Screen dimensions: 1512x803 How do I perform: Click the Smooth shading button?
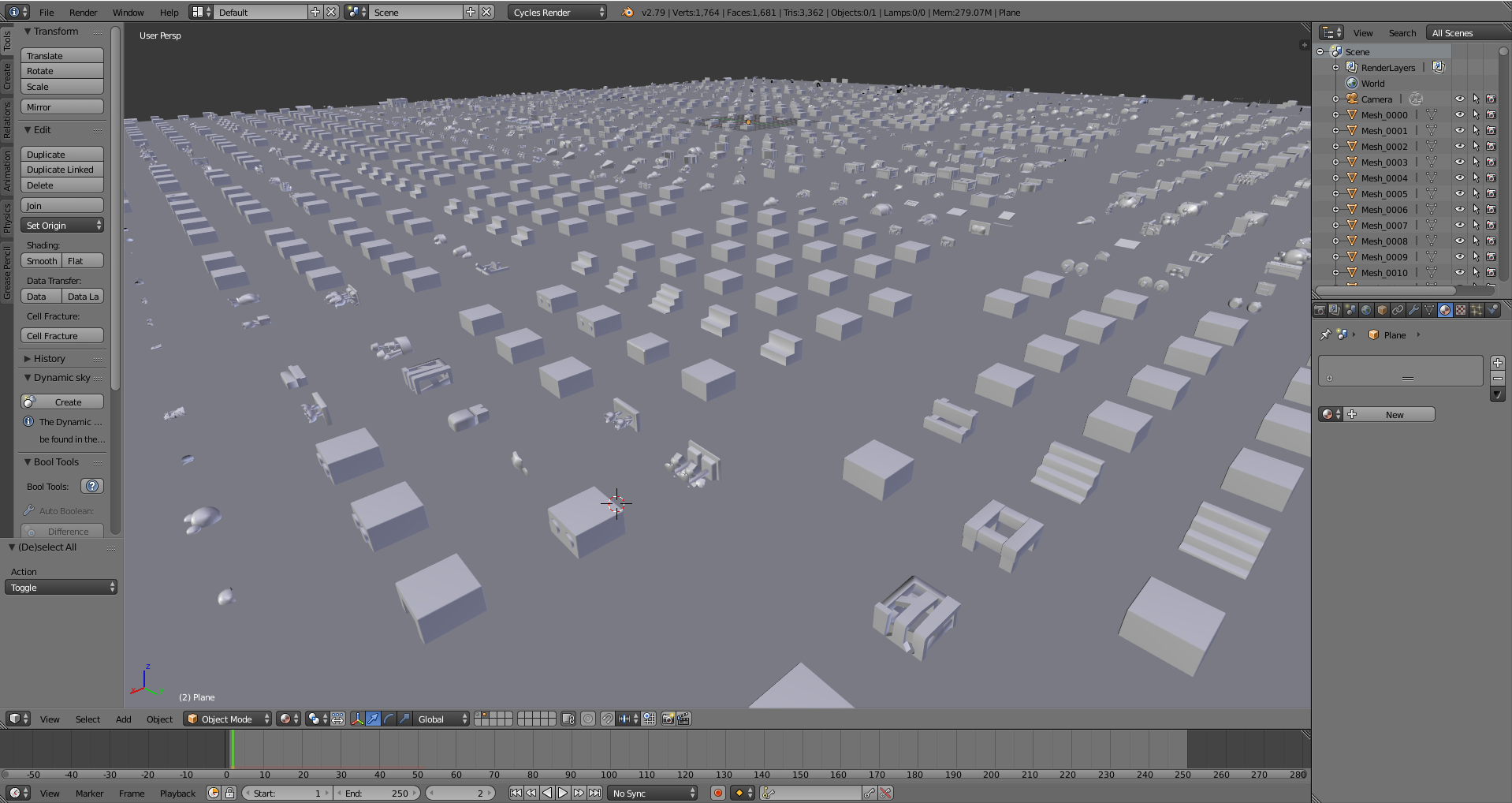(42, 260)
